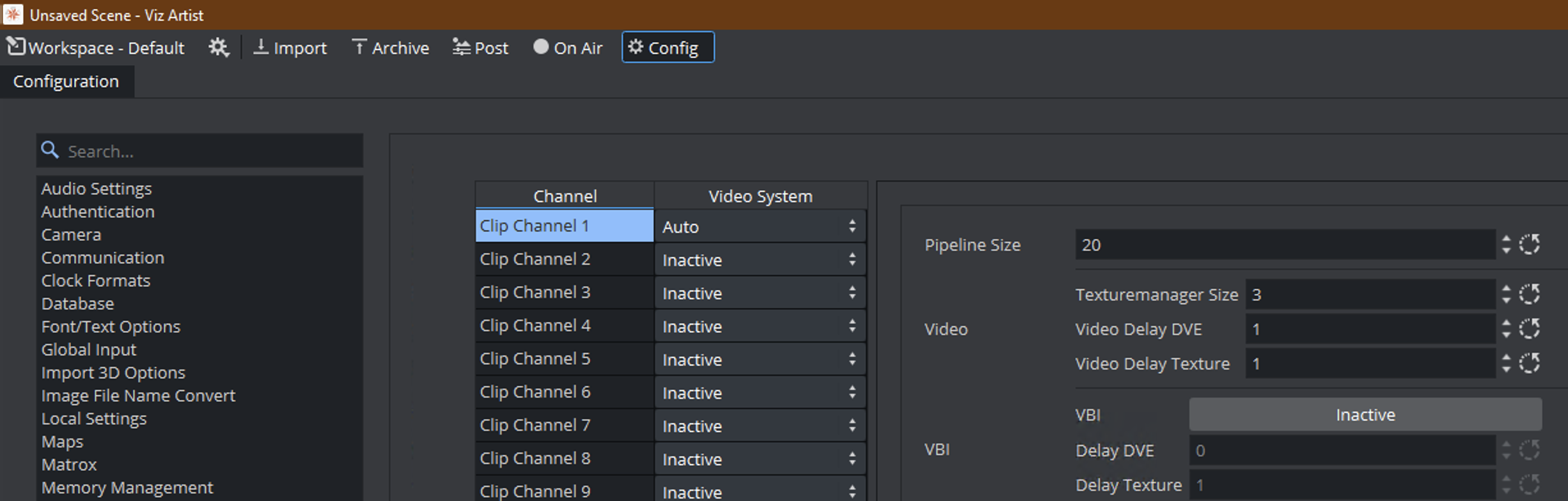Reset Texturemanager Size with circular arrow
Image resolution: width=1568 pixels, height=501 pixels.
[x=1529, y=294]
